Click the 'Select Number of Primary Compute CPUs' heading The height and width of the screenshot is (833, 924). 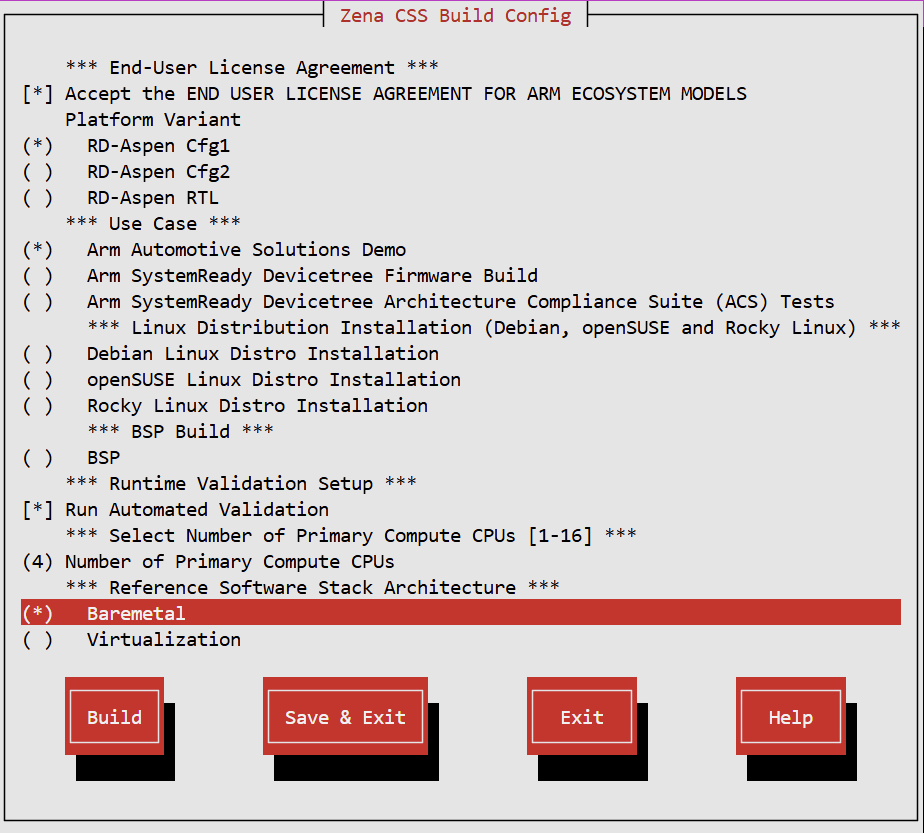(351, 535)
